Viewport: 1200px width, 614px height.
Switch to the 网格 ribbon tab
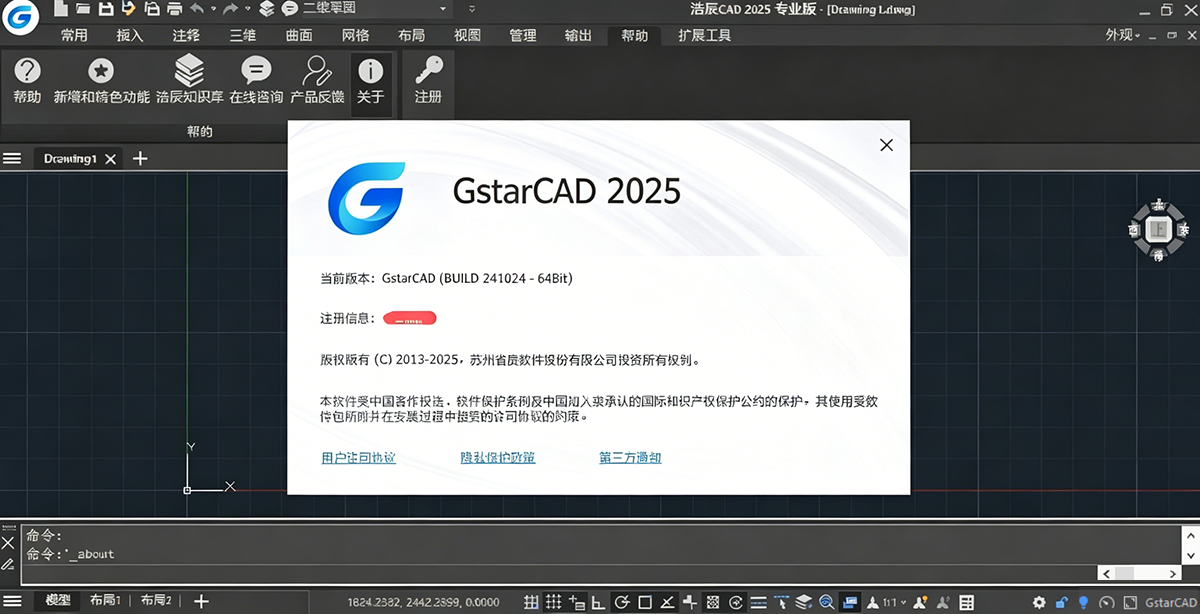[355, 35]
